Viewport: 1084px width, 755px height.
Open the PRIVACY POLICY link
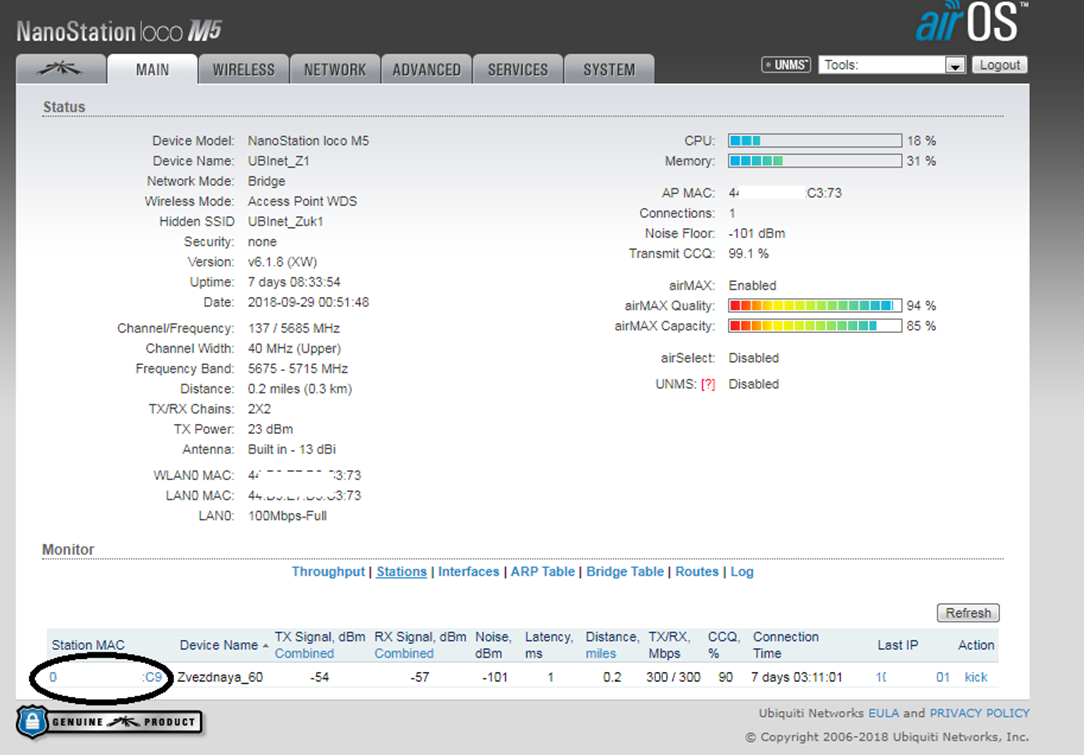pos(979,713)
